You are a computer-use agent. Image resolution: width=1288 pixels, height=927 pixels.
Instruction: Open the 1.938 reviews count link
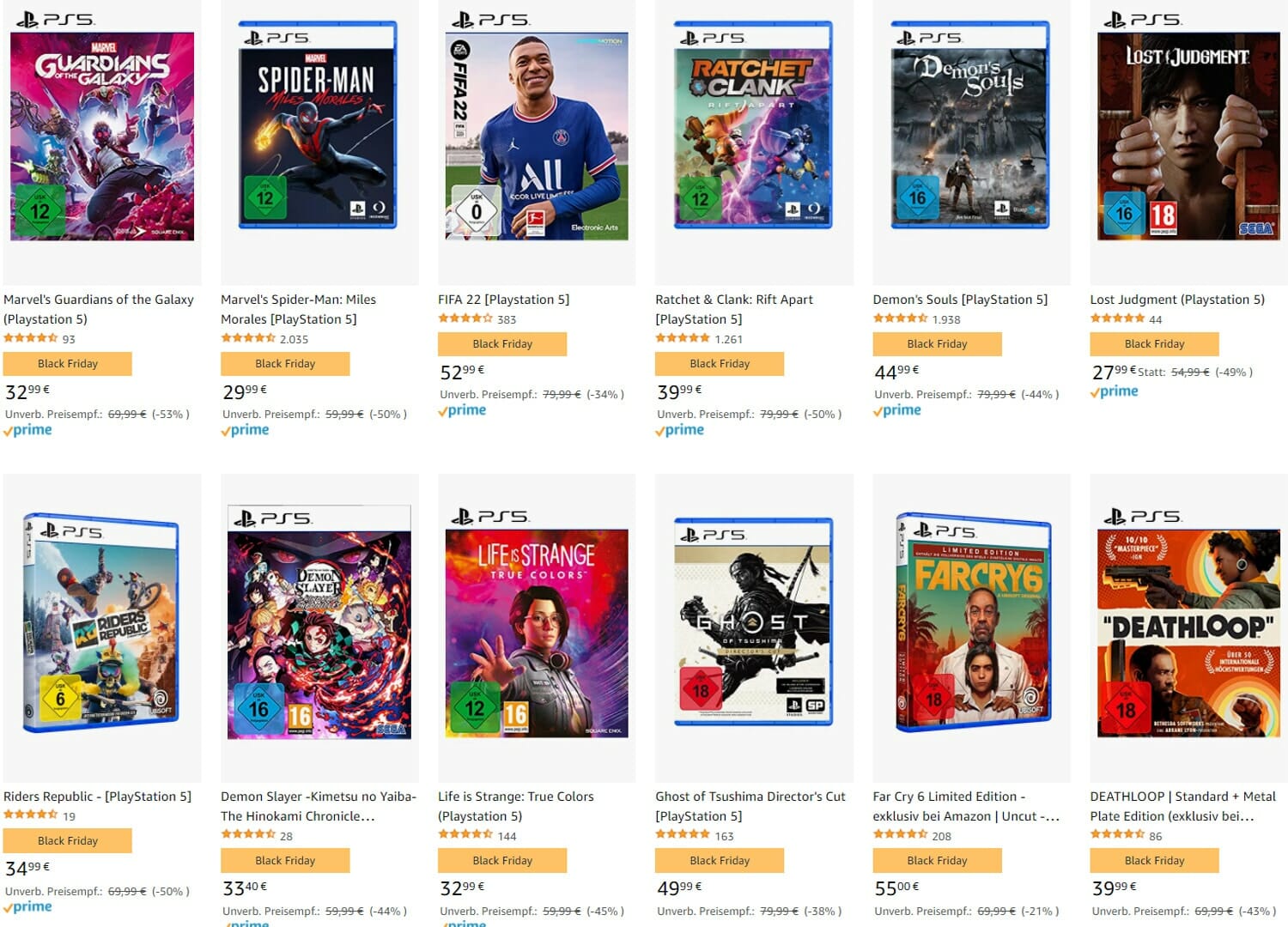pos(946,319)
